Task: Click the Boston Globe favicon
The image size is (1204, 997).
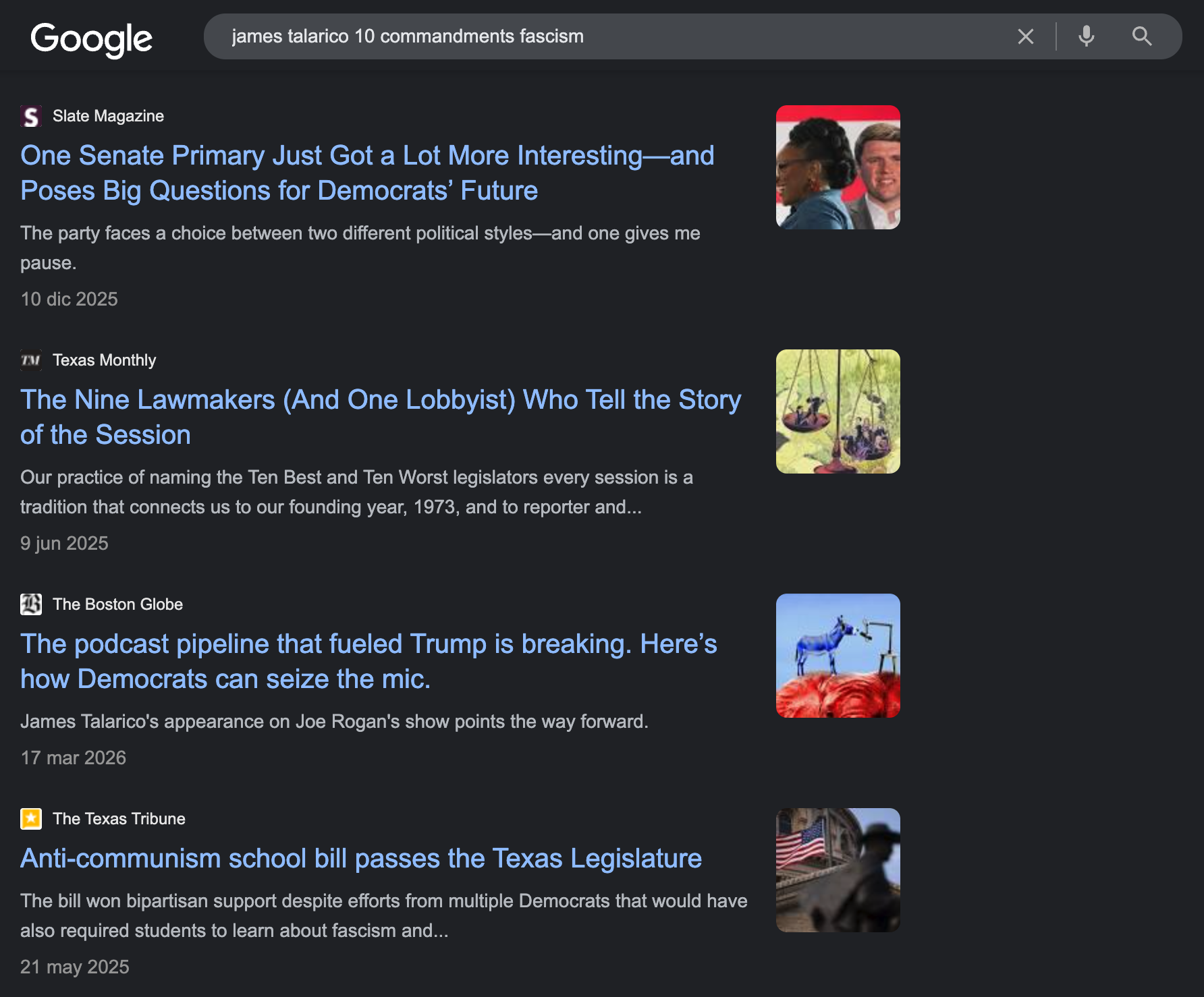Action: click(x=31, y=604)
